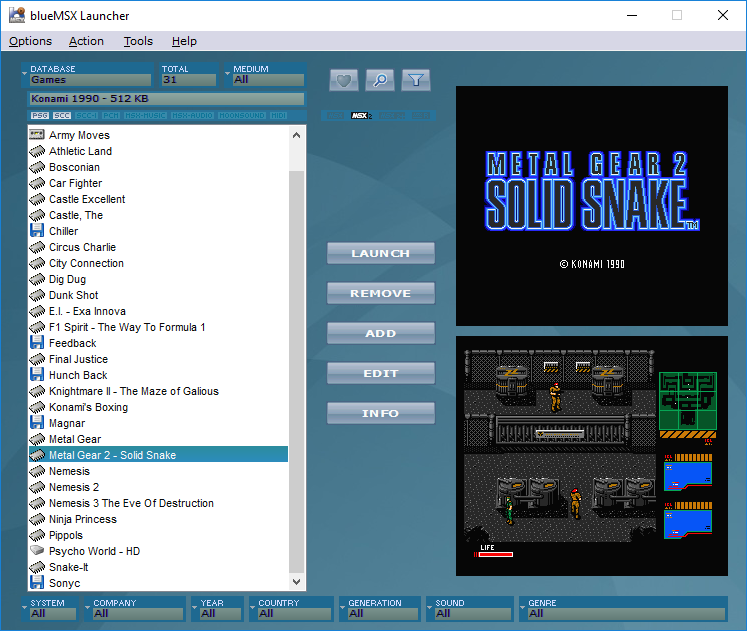Open search with the magnifier icon
The image size is (747, 631).
(x=380, y=80)
